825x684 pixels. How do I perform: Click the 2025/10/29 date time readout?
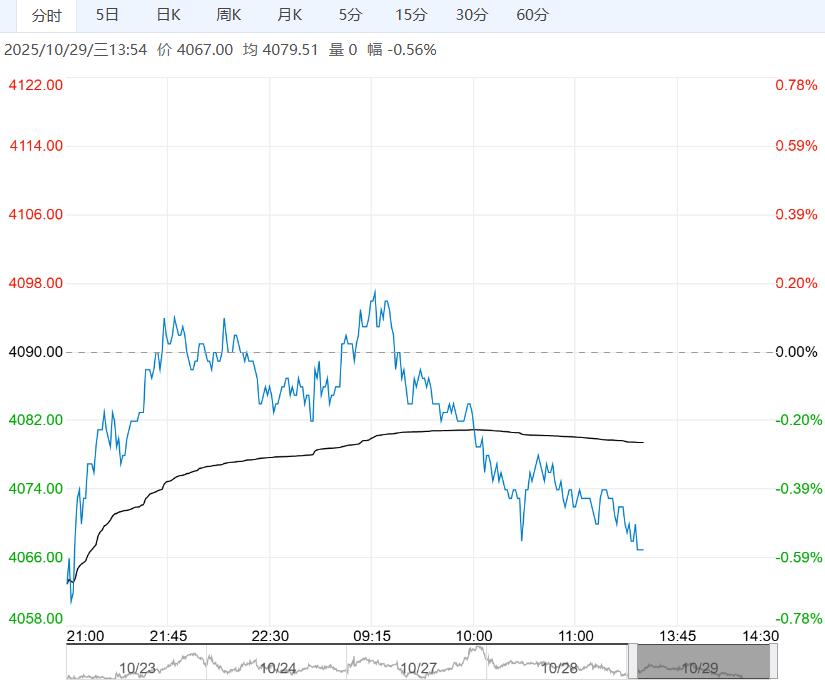75,50
